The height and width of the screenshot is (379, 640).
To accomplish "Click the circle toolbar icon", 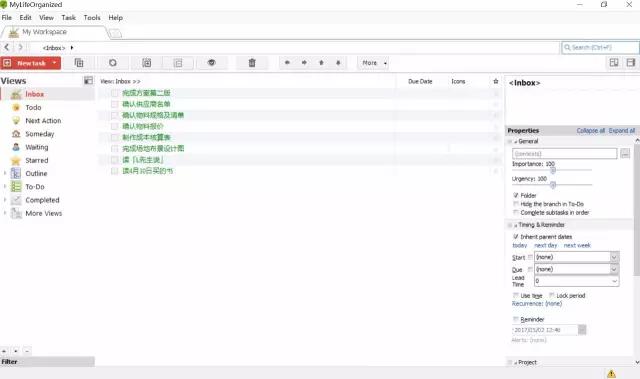I will (113, 63).
